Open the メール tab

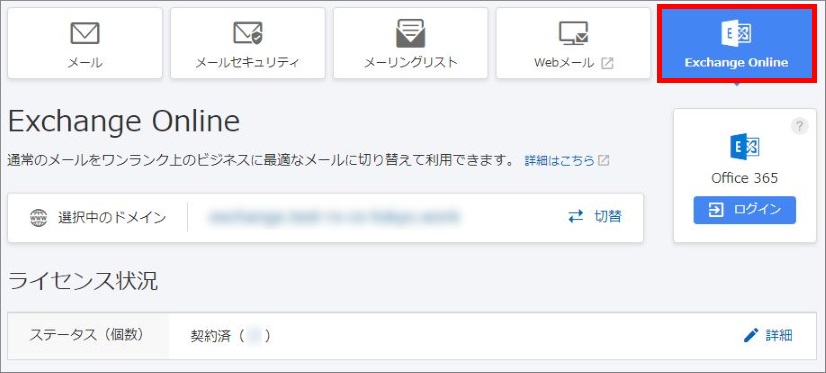tap(85, 43)
